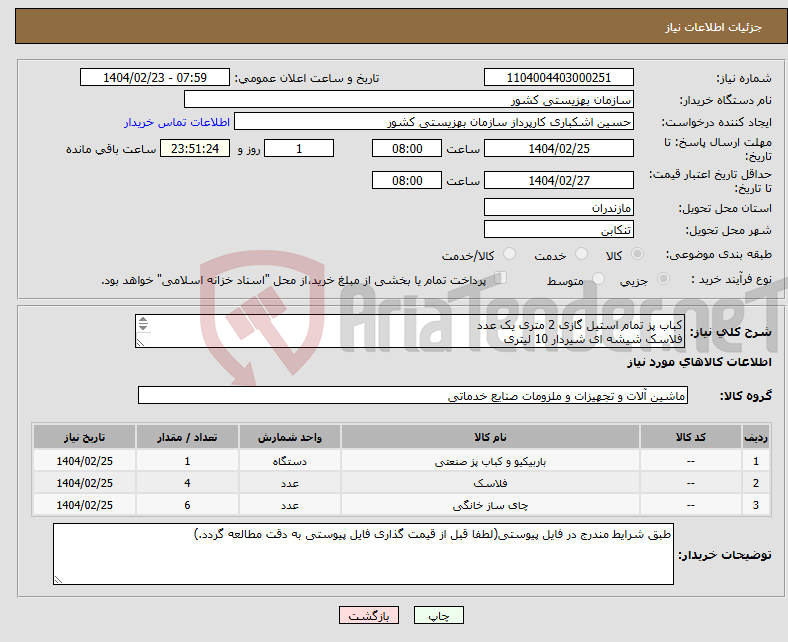Viewport: 788px width, 642px height.
Task: Click the گروه کالا field ماشین آلات
Action: click(x=413, y=396)
